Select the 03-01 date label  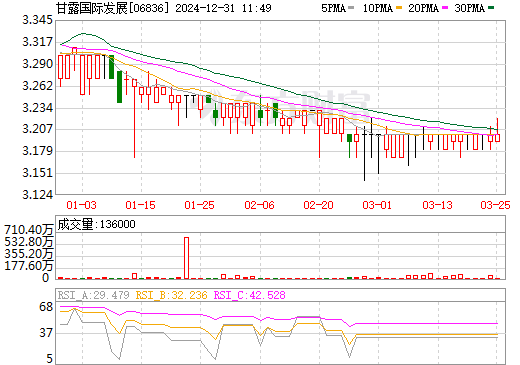377,205
